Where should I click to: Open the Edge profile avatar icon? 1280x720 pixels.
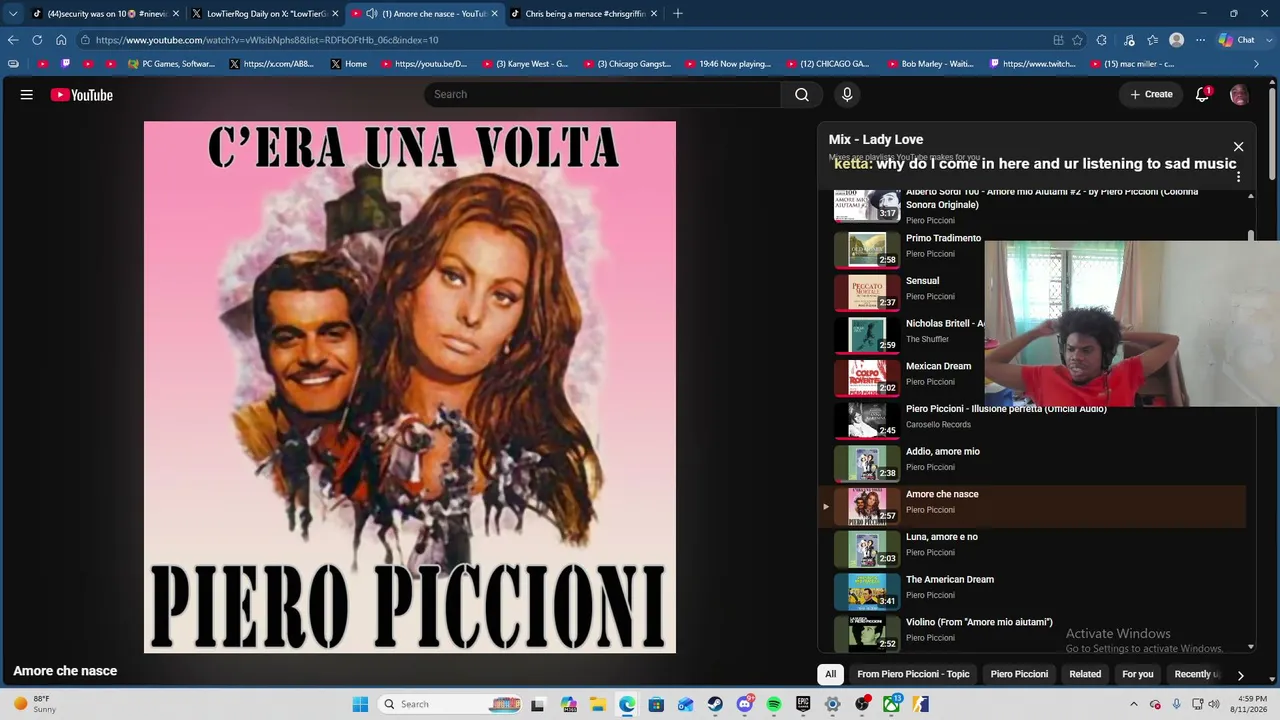click(1176, 40)
